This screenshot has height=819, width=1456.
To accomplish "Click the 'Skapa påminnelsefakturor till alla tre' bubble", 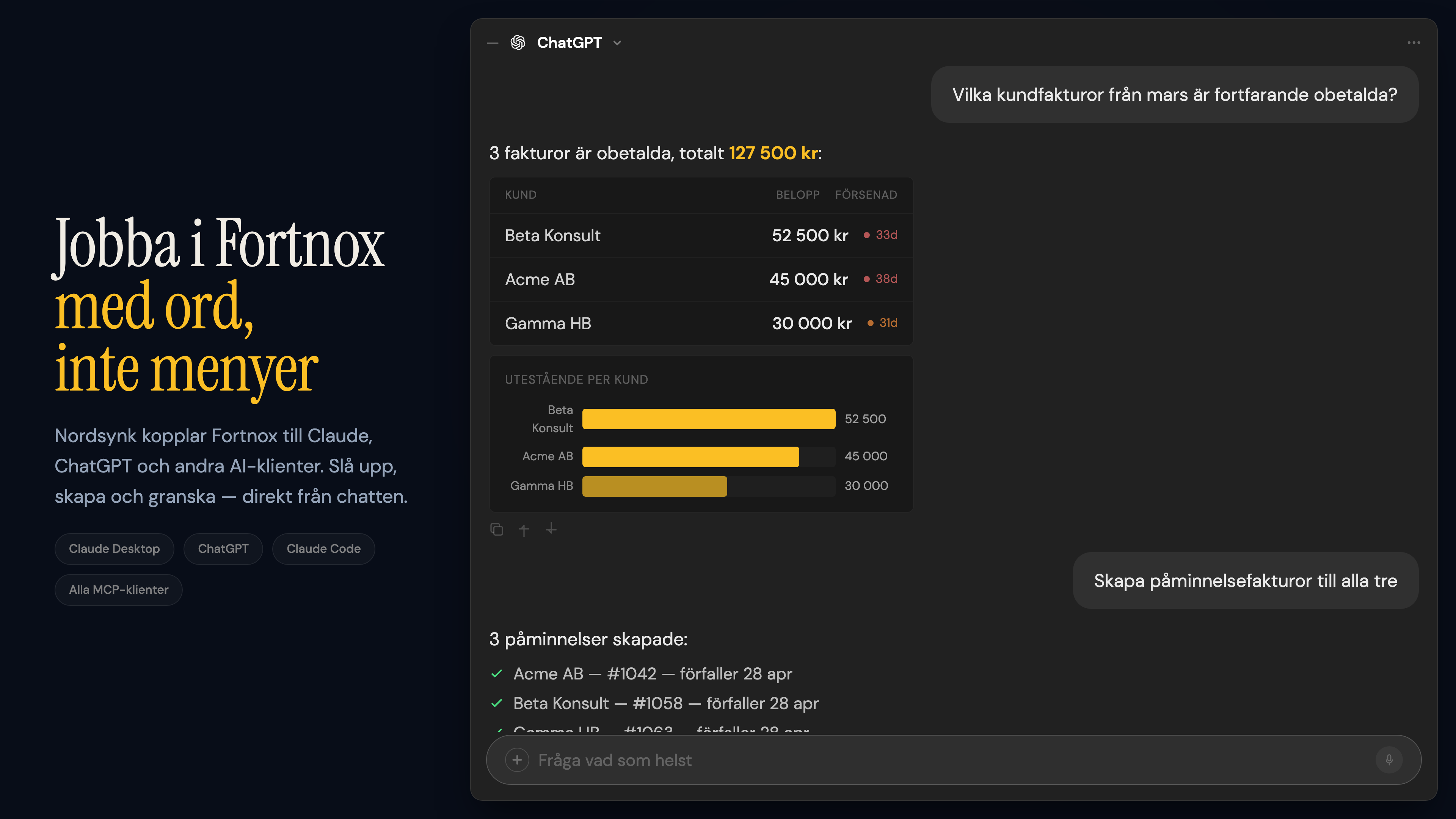I will click(1245, 581).
